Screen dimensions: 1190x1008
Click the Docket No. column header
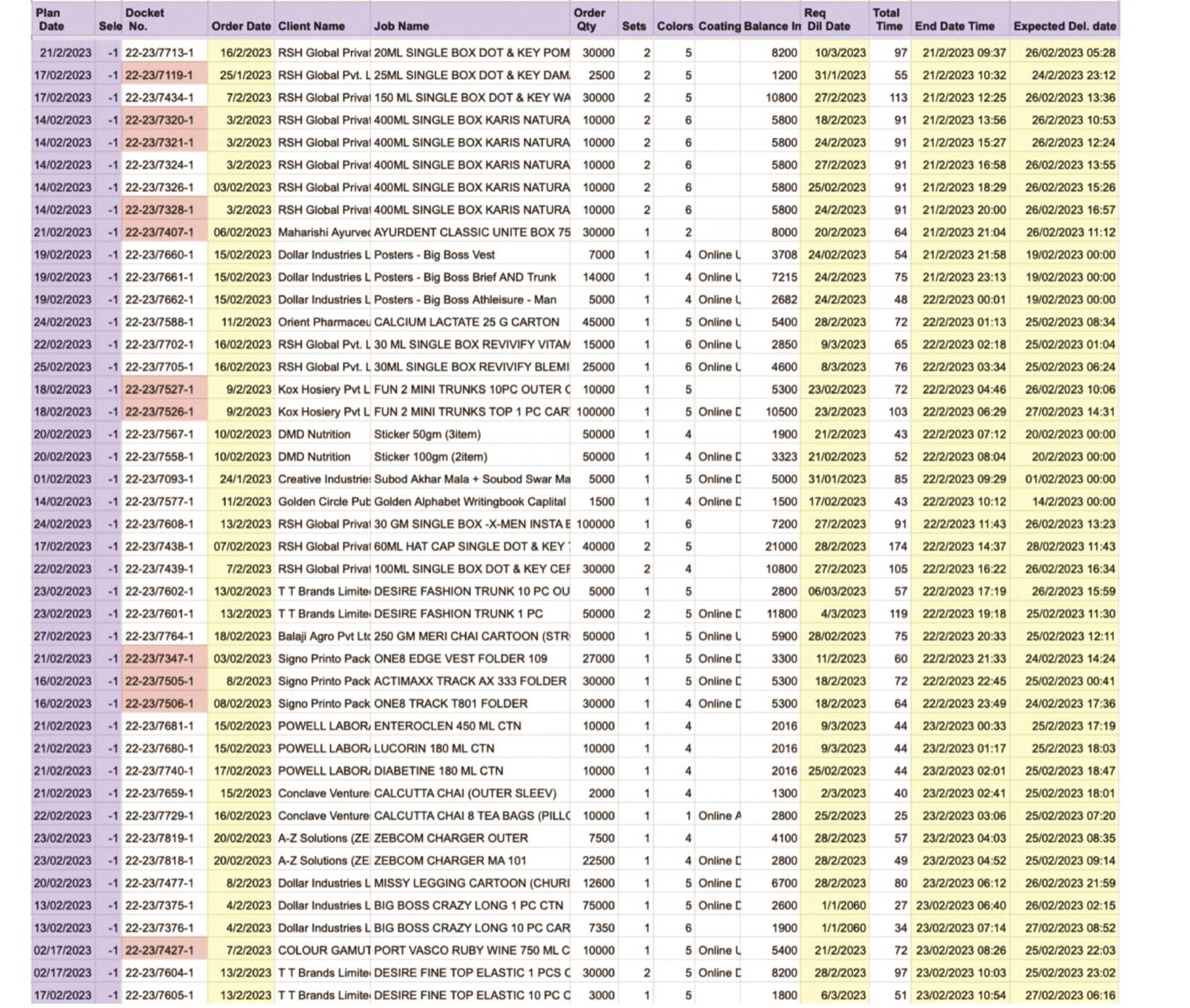point(144,19)
